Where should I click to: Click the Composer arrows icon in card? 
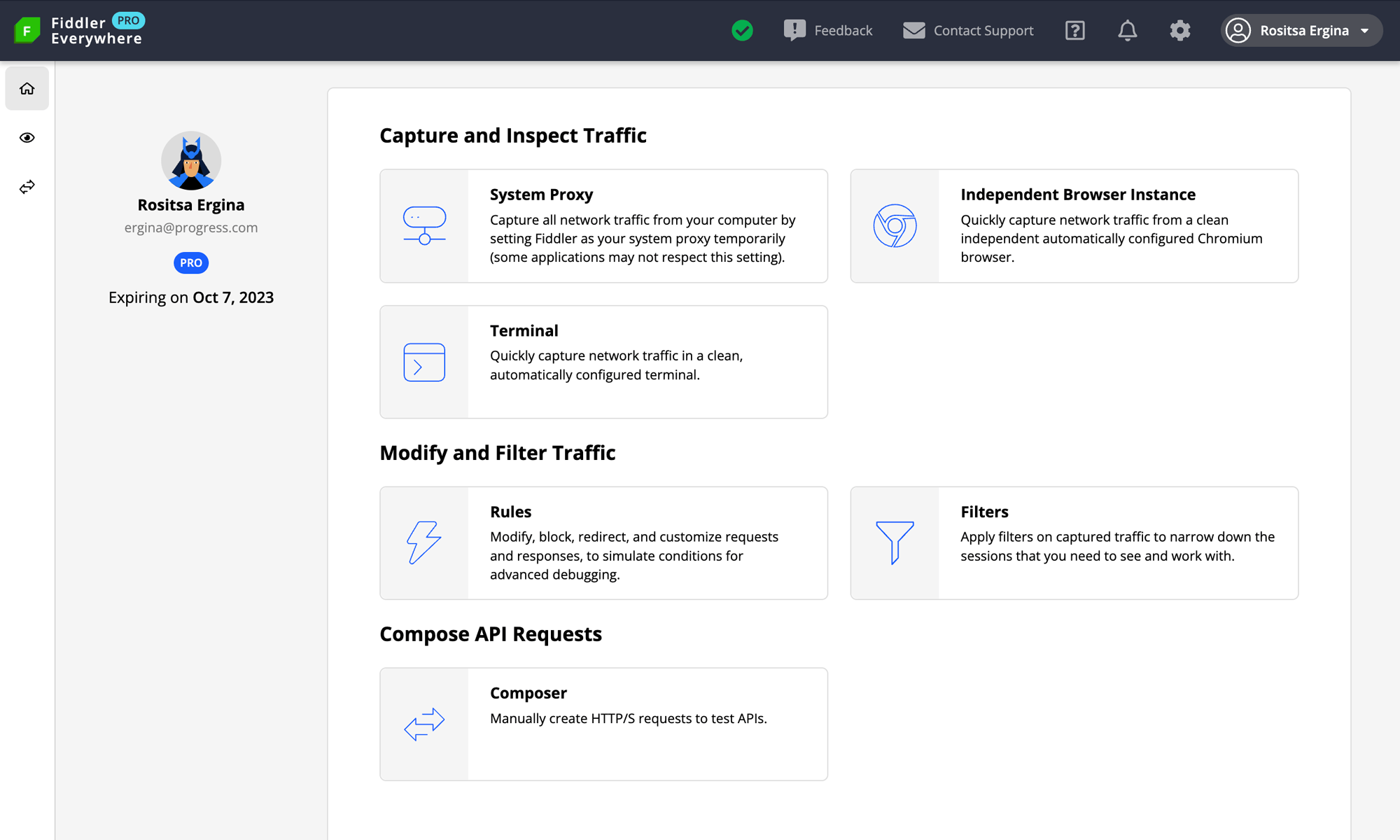pyautogui.click(x=424, y=724)
